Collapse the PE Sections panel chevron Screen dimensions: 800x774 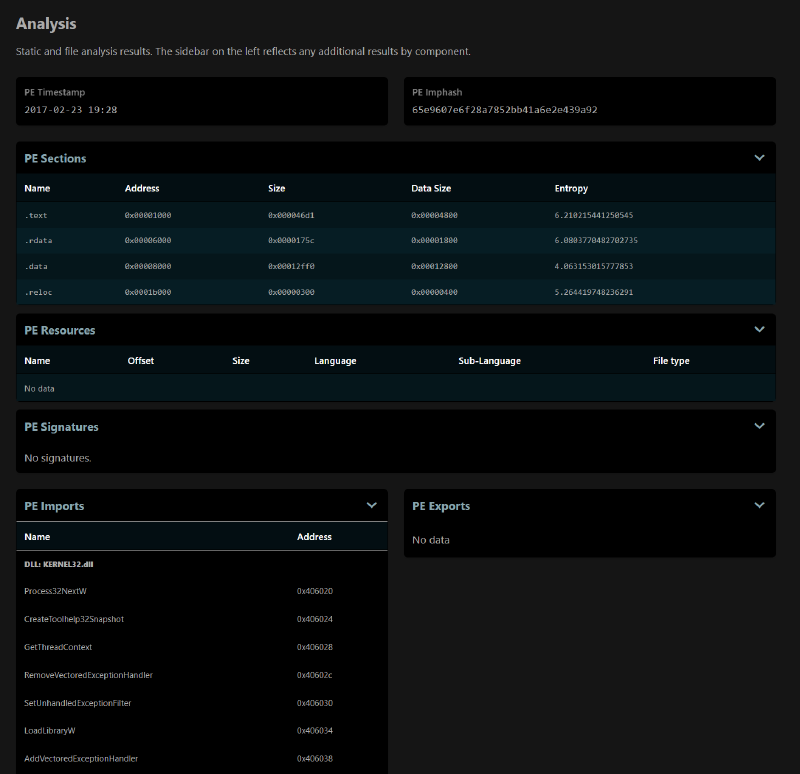tap(759, 158)
